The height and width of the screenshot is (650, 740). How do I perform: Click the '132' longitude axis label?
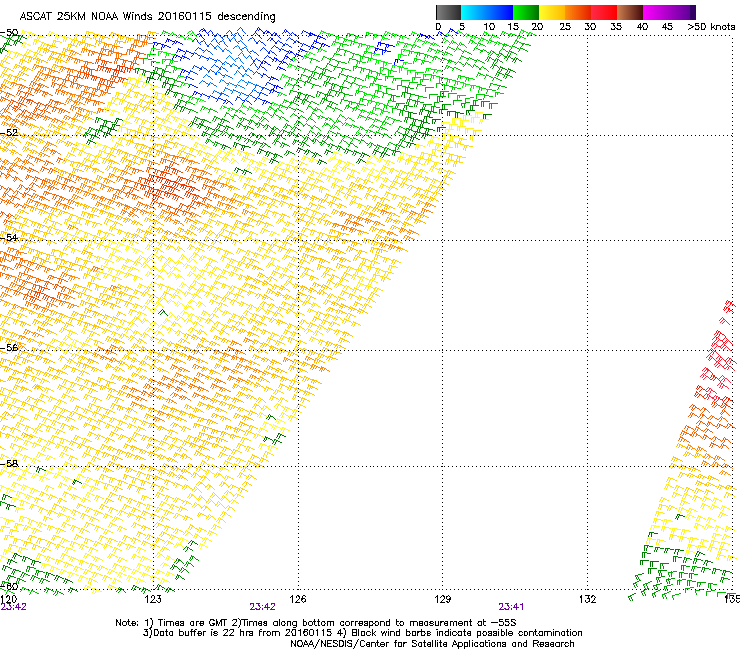588,599
